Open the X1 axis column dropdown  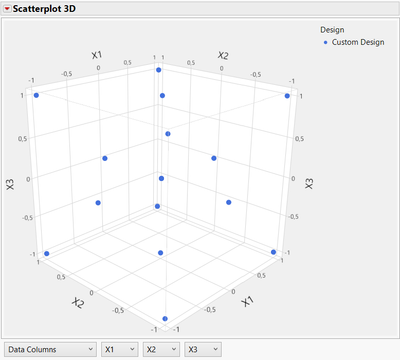click(x=120, y=349)
